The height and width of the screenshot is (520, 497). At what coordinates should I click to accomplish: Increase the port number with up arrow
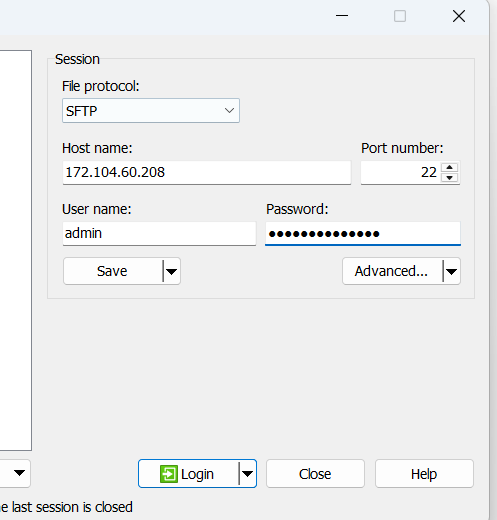point(449,167)
